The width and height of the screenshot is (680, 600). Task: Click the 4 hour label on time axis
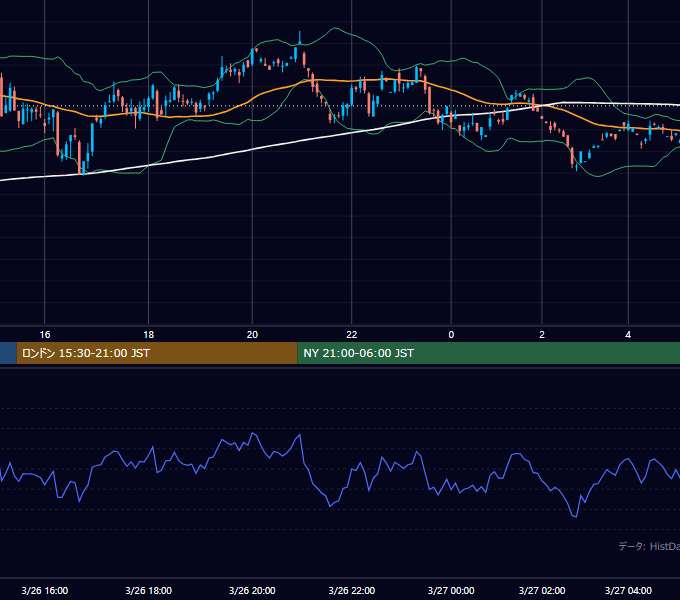pyautogui.click(x=628, y=335)
